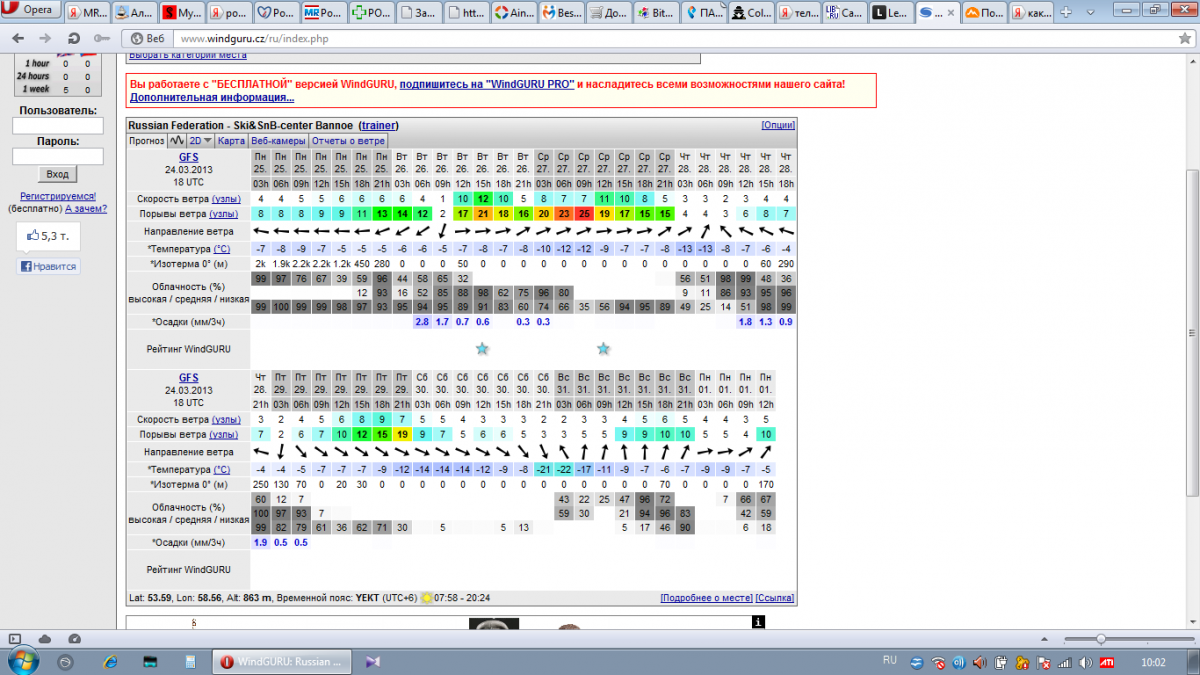This screenshot has height=675, width=1200.
Task: Click the Facebook thumbs-up count box
Action: 49,237
